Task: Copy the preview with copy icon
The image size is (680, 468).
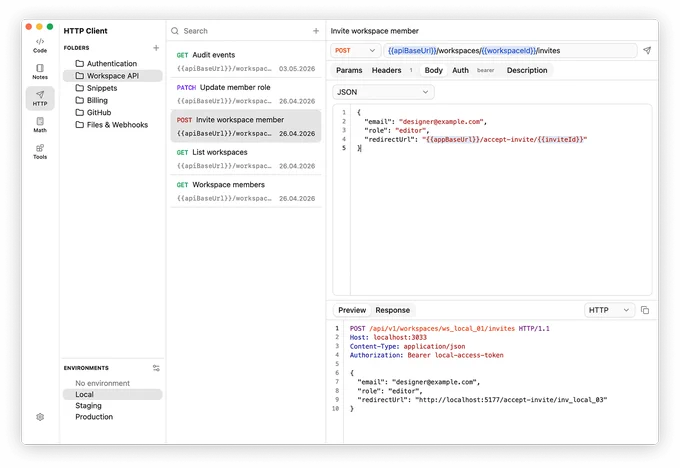Action: 645,310
